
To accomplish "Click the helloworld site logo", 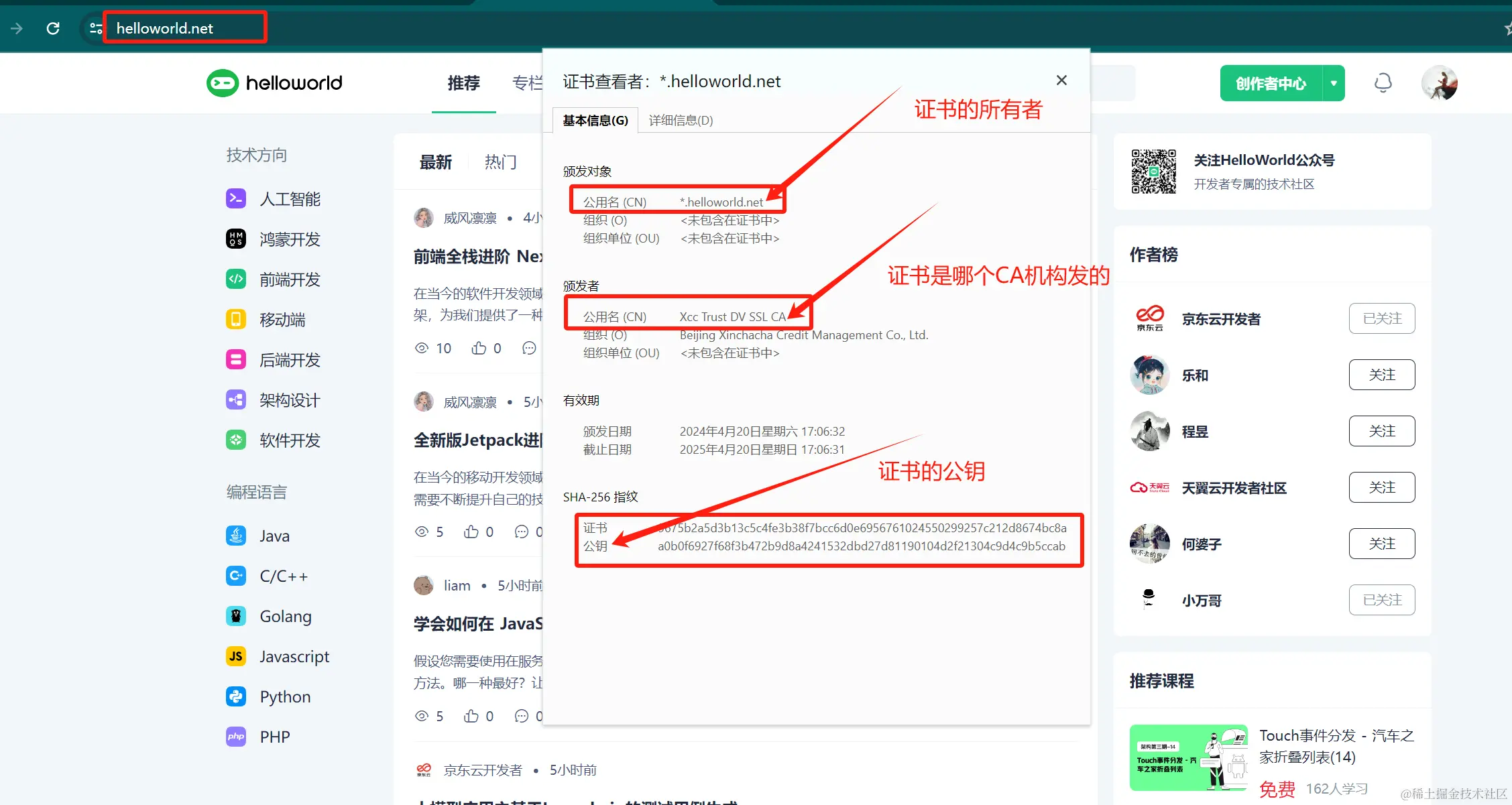I will [x=274, y=82].
